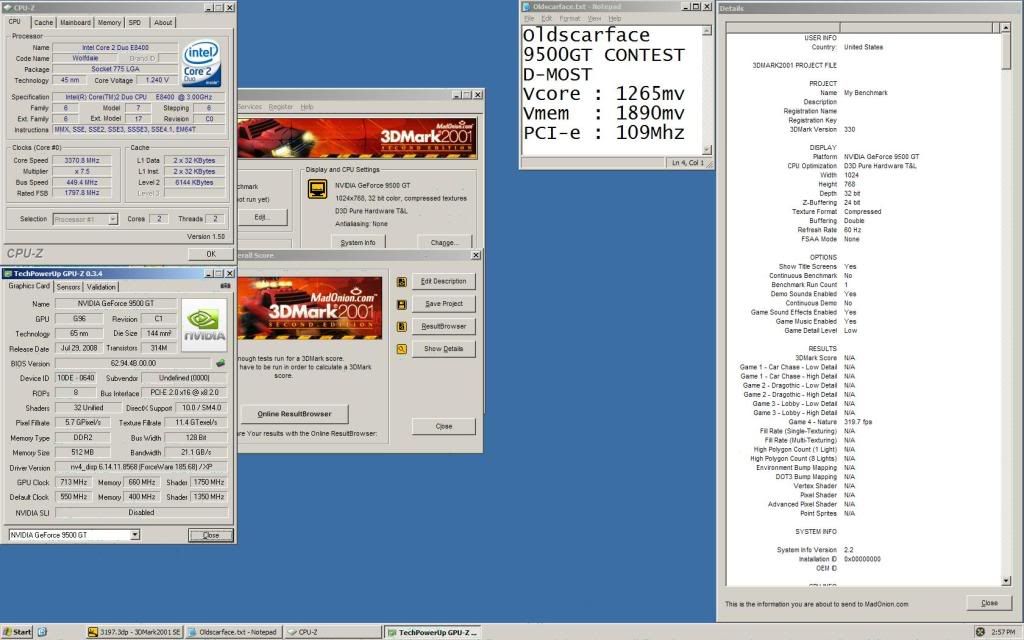Click the GPU Clock value "713 MHz"

74,482
